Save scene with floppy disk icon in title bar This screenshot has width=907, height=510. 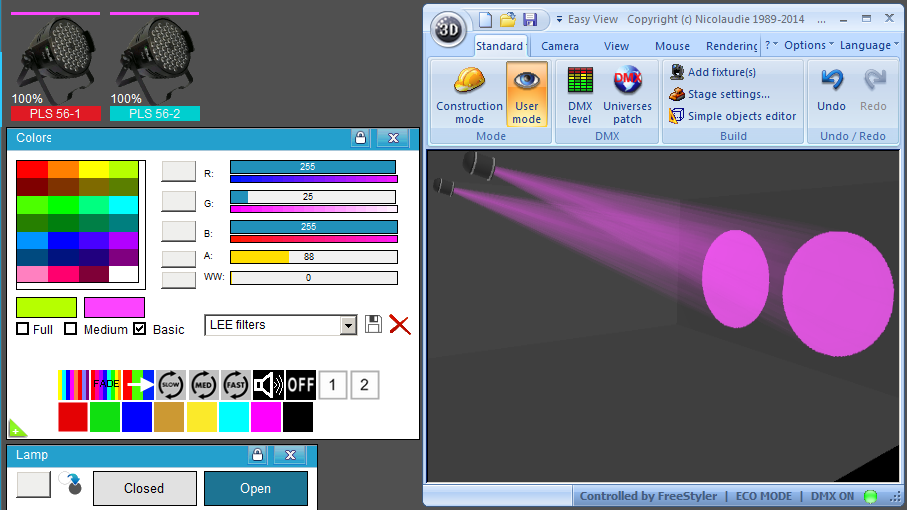530,20
